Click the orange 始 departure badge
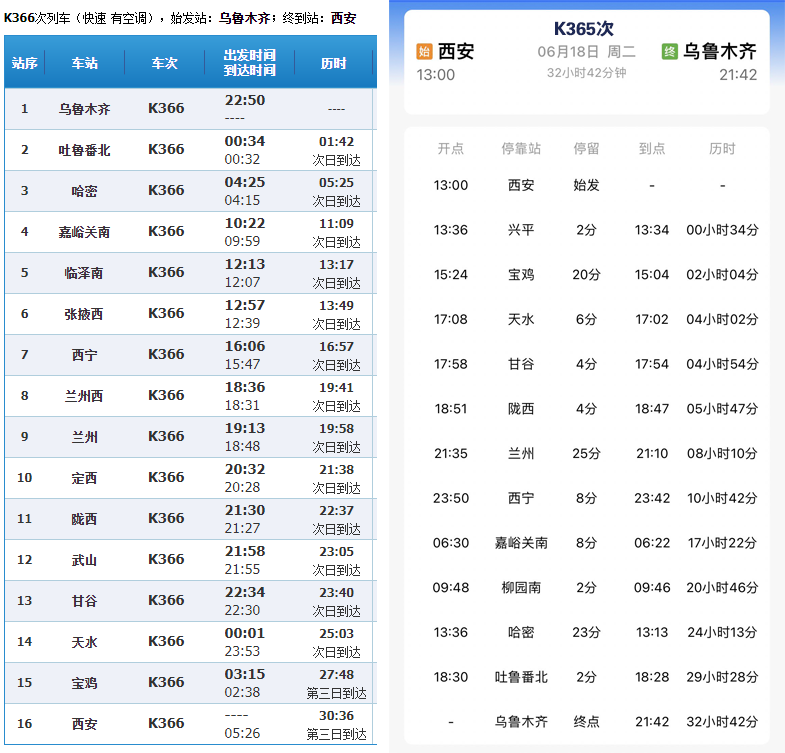This screenshot has height=753, width=785. [x=424, y=51]
